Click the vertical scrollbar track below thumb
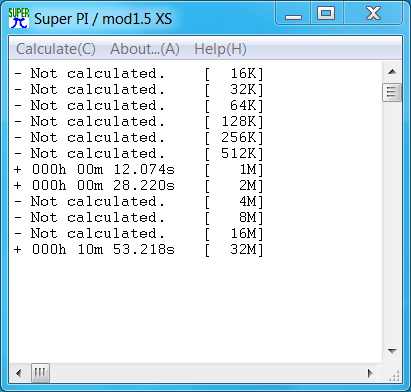 click(x=392, y=220)
